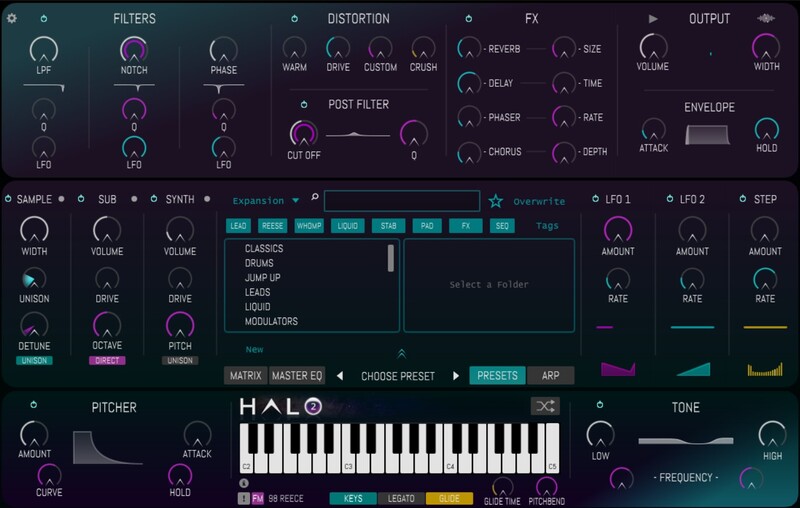Click the LPF filter shape graphic
800x508 pixels.
44,88
